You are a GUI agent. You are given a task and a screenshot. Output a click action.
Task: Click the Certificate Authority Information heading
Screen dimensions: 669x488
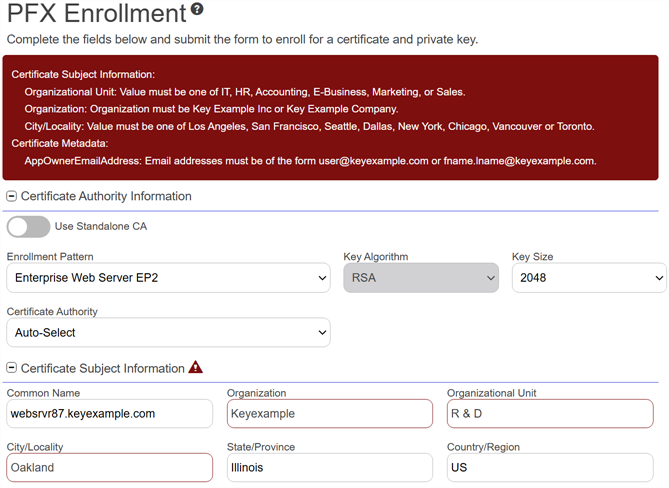click(x=106, y=196)
